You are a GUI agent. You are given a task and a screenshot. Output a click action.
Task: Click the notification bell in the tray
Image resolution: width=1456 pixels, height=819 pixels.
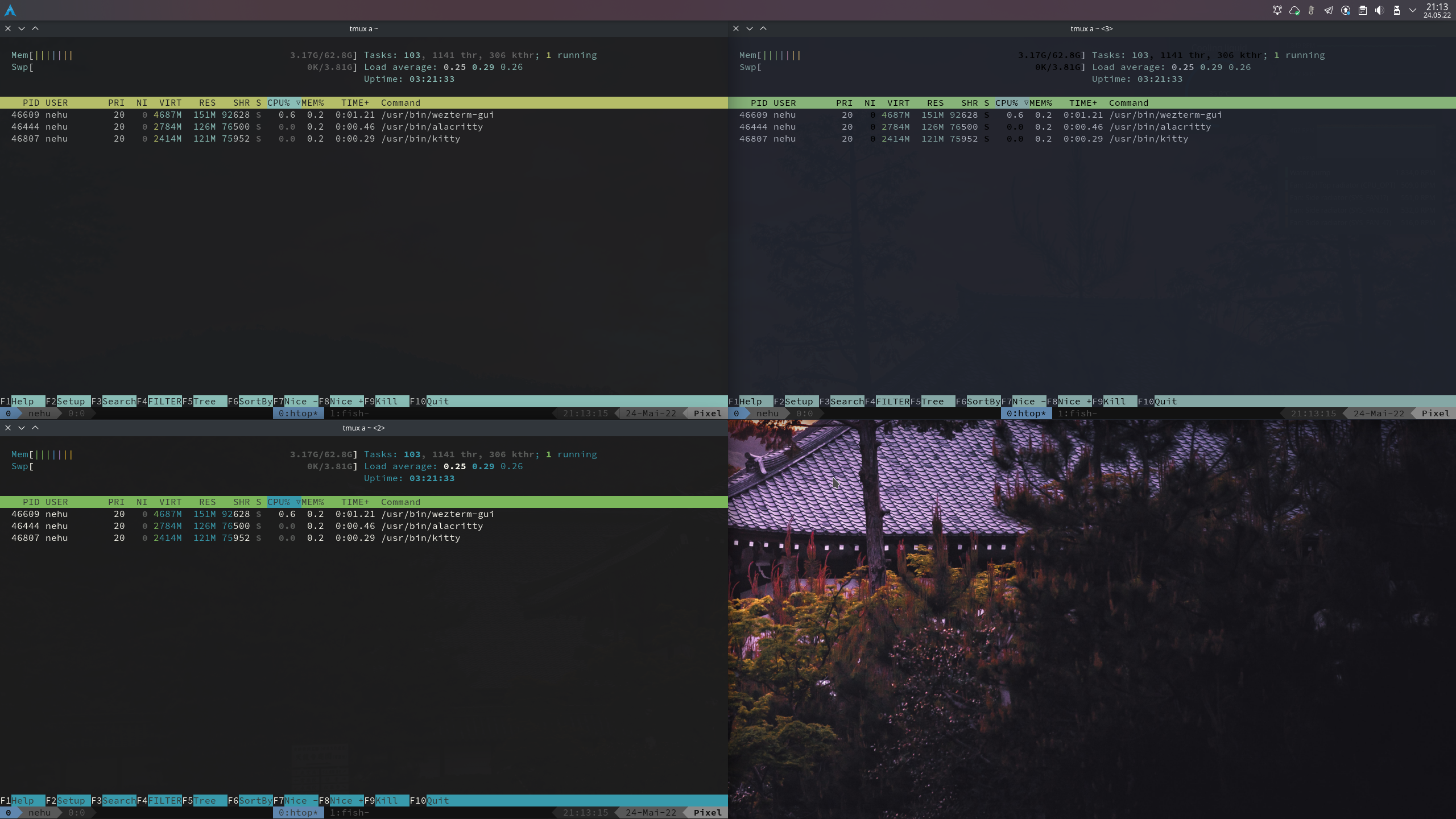1277,10
